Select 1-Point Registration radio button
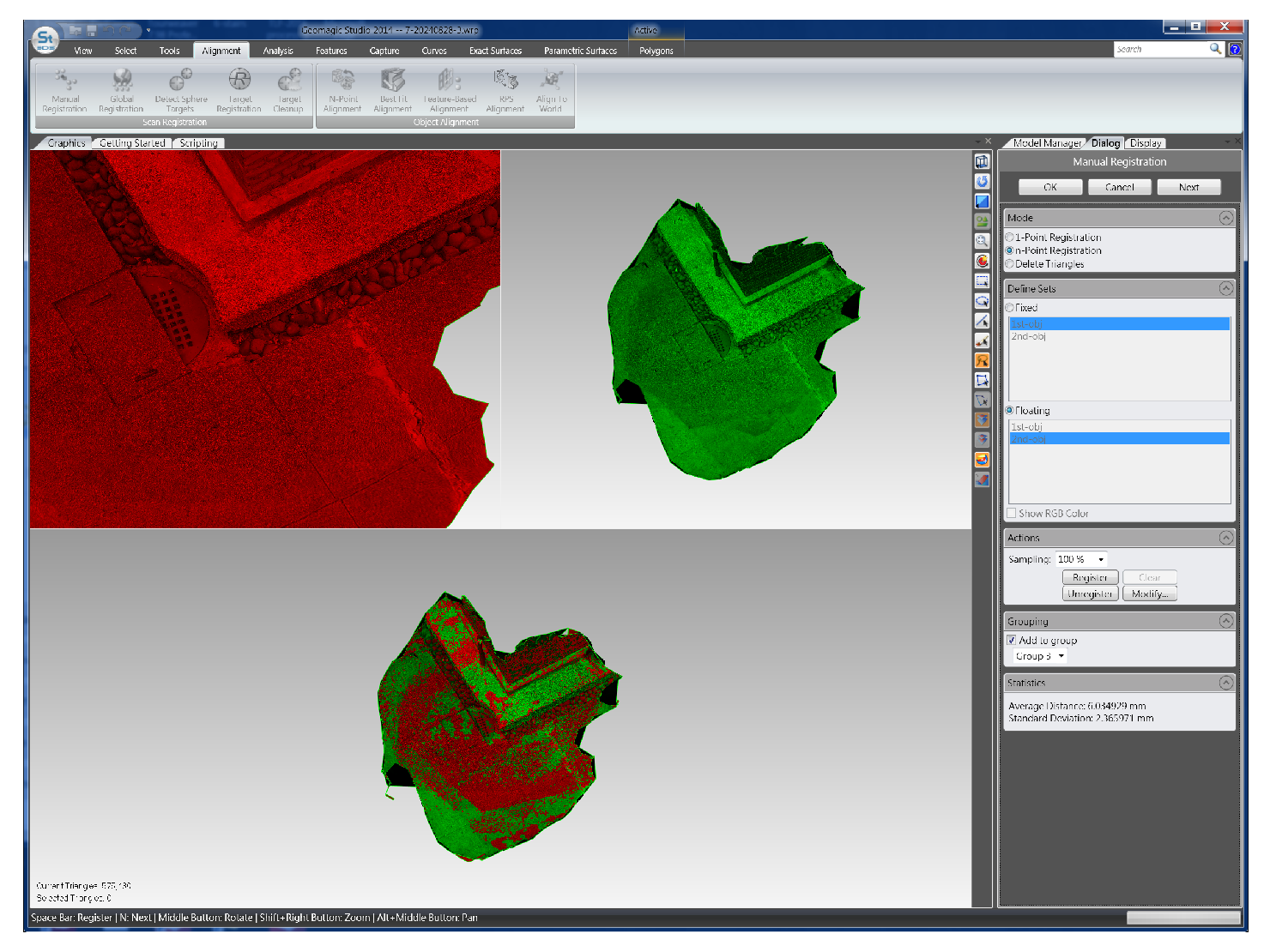This screenshot has height=952, width=1270. pyautogui.click(x=1010, y=238)
